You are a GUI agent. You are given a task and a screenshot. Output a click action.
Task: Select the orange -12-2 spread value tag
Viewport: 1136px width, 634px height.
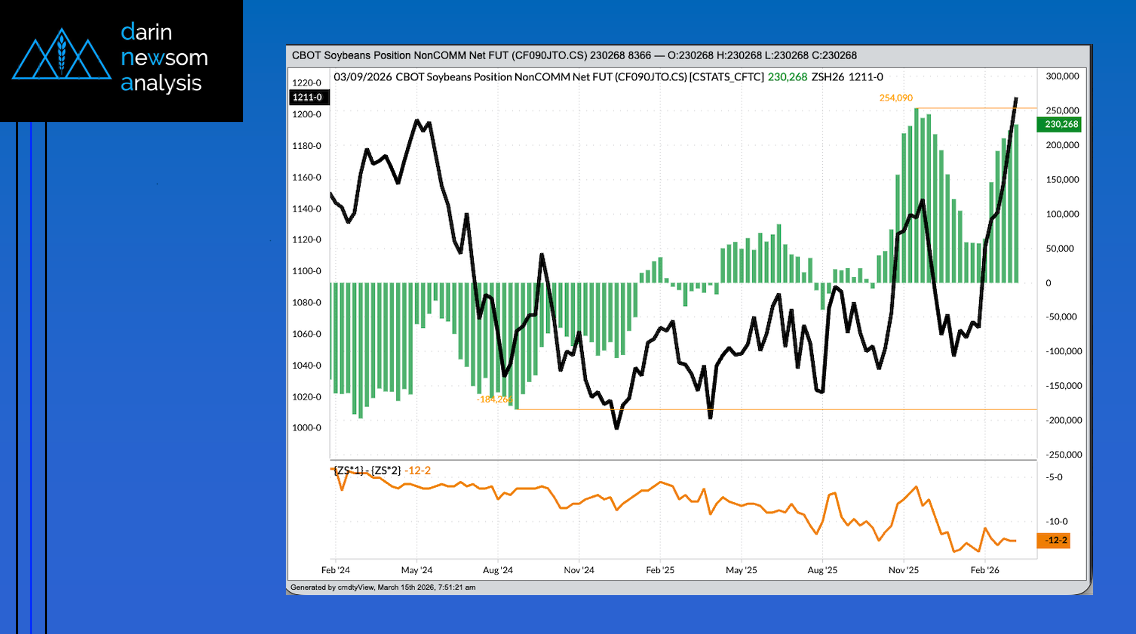tap(1057, 541)
